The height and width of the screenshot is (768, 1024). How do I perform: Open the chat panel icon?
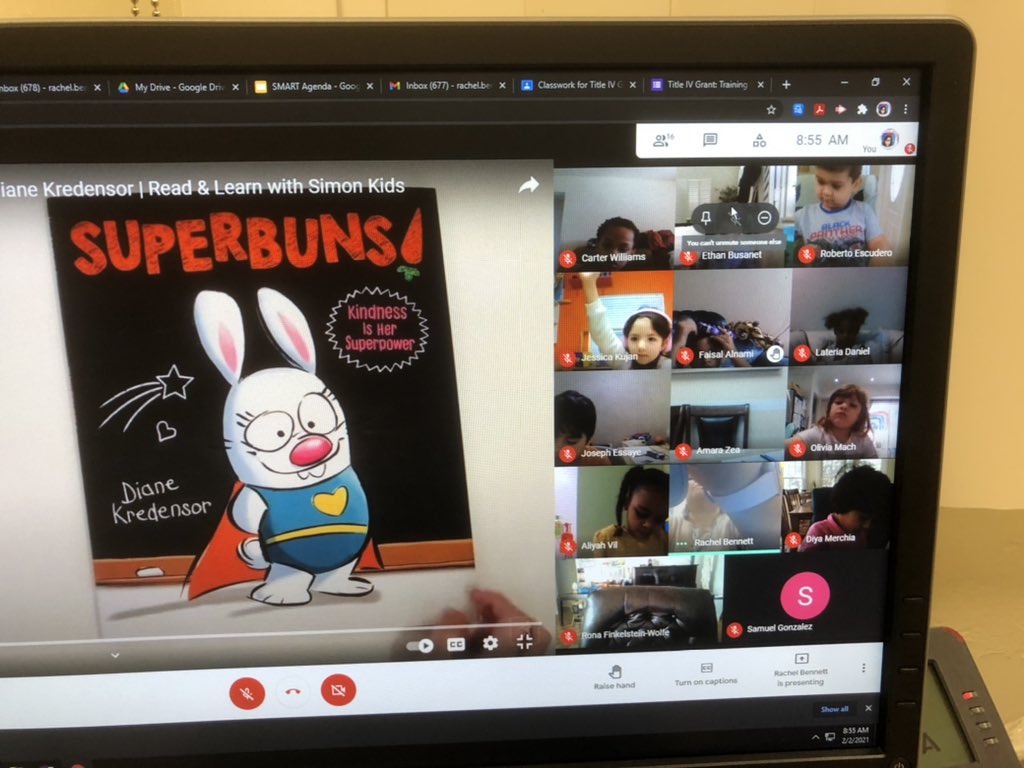tap(710, 140)
